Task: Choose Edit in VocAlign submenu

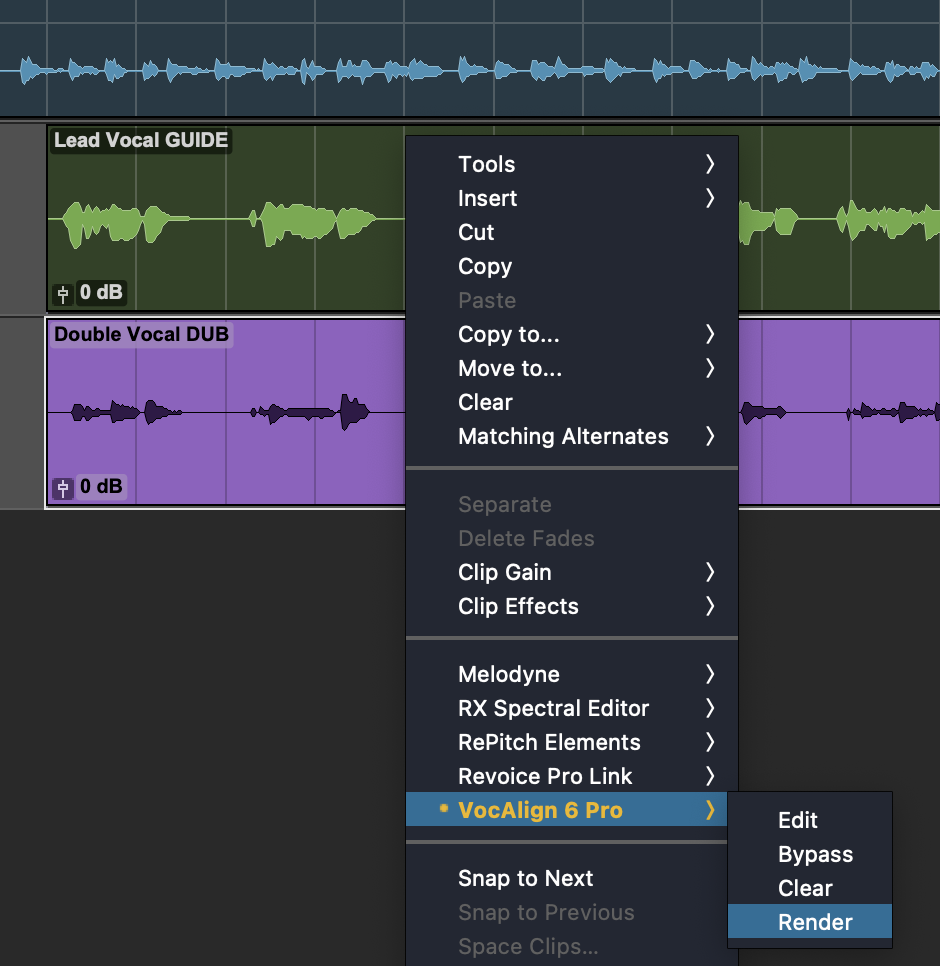Action: 798,820
